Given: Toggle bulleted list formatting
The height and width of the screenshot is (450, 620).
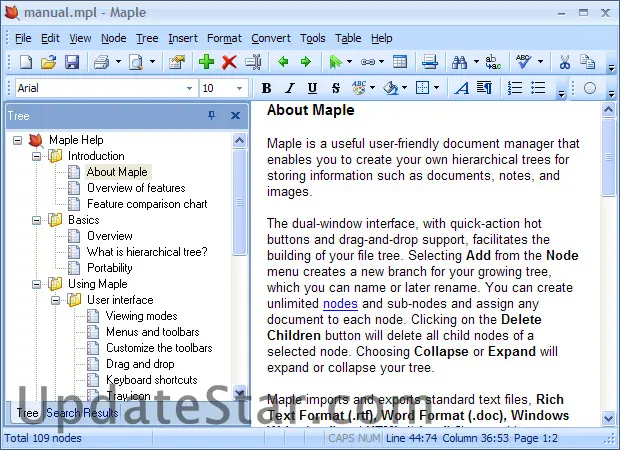Looking at the screenshot, I should click(x=538, y=88).
